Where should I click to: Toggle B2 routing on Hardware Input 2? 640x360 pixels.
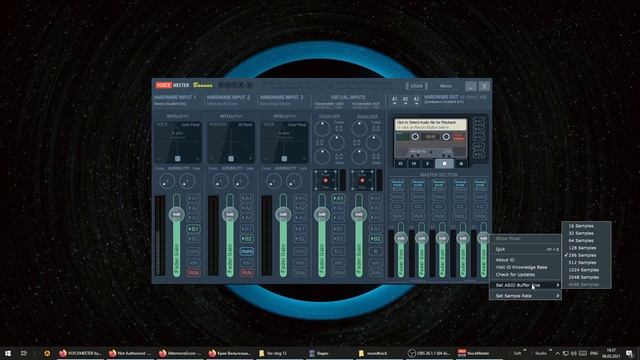click(247, 238)
